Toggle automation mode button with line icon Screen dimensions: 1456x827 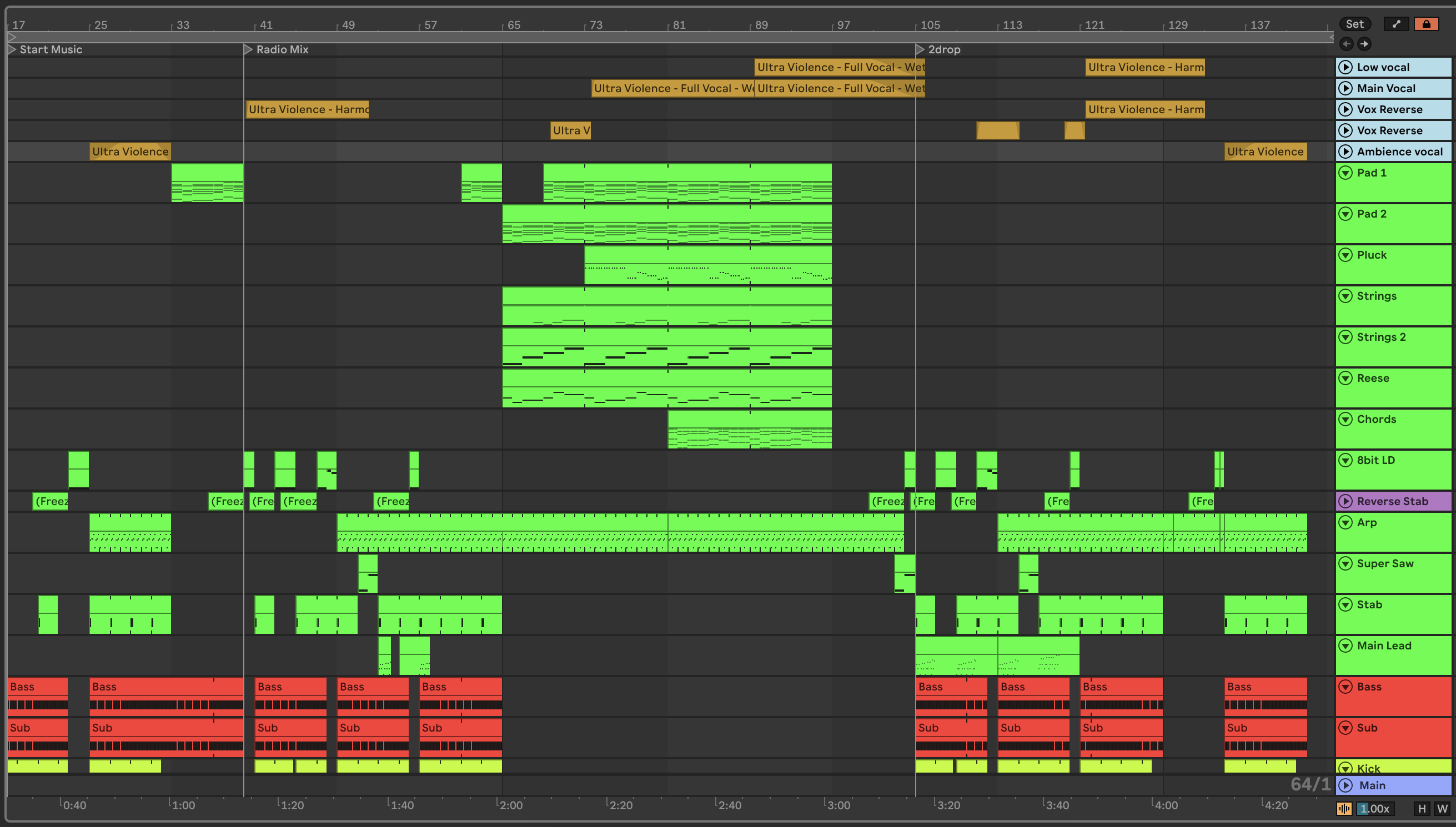pyautogui.click(x=1396, y=24)
